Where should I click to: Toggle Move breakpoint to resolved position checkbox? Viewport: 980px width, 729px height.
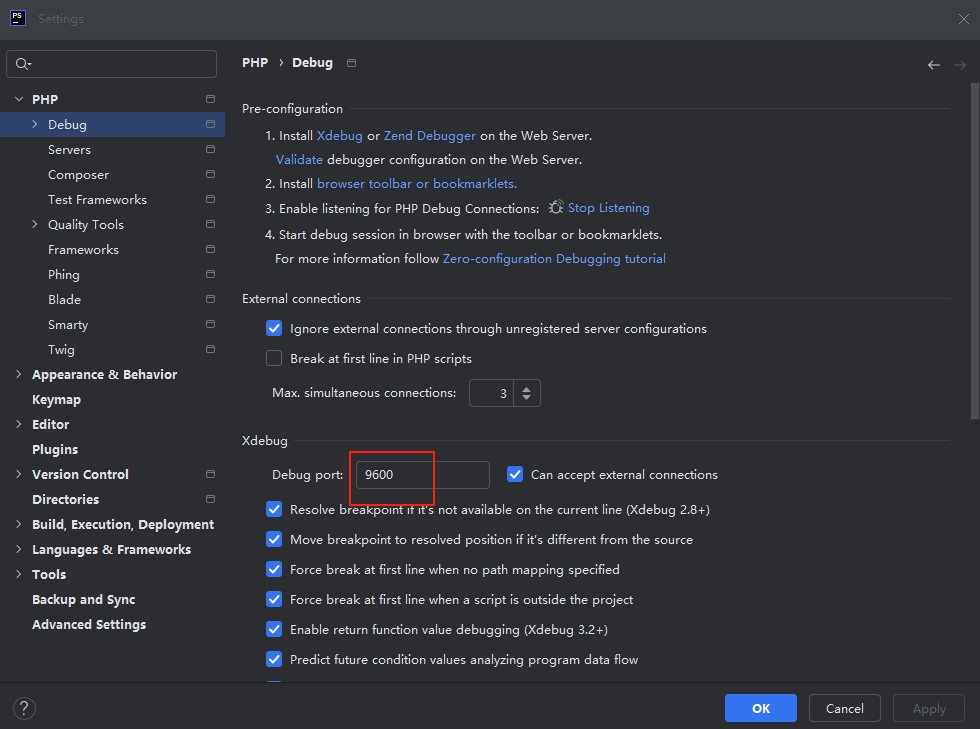pos(274,540)
